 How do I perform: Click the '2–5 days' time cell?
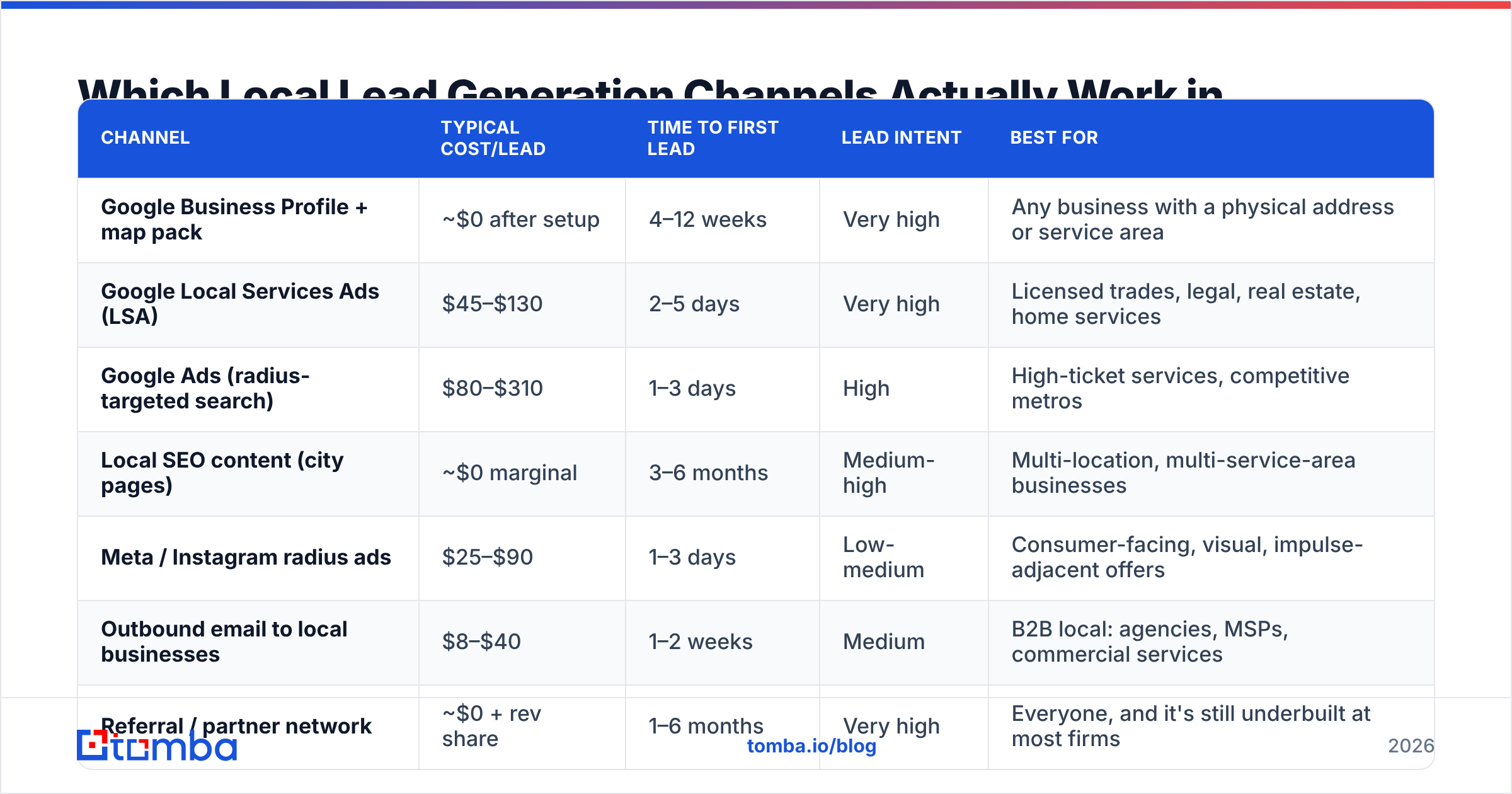pyautogui.click(x=694, y=304)
